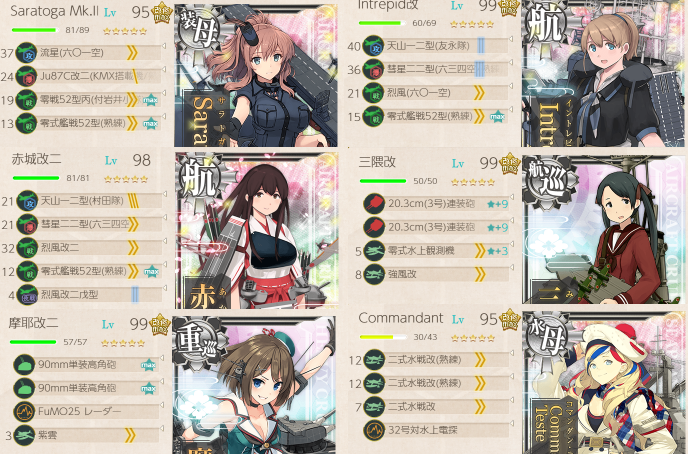
Task: Select the 零式水上観測機 equipment slot
Action: pos(440,251)
